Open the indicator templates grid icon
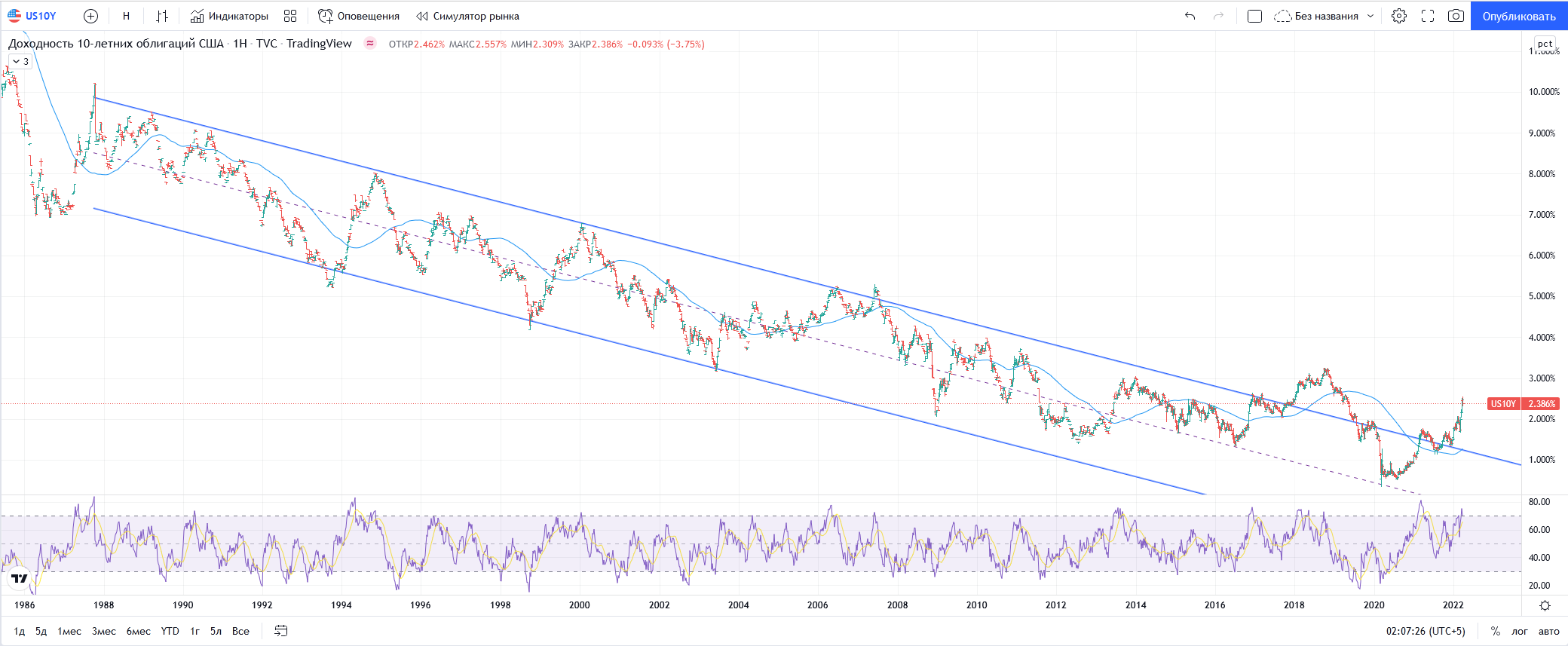This screenshot has height=646, width=1568. 290,16
